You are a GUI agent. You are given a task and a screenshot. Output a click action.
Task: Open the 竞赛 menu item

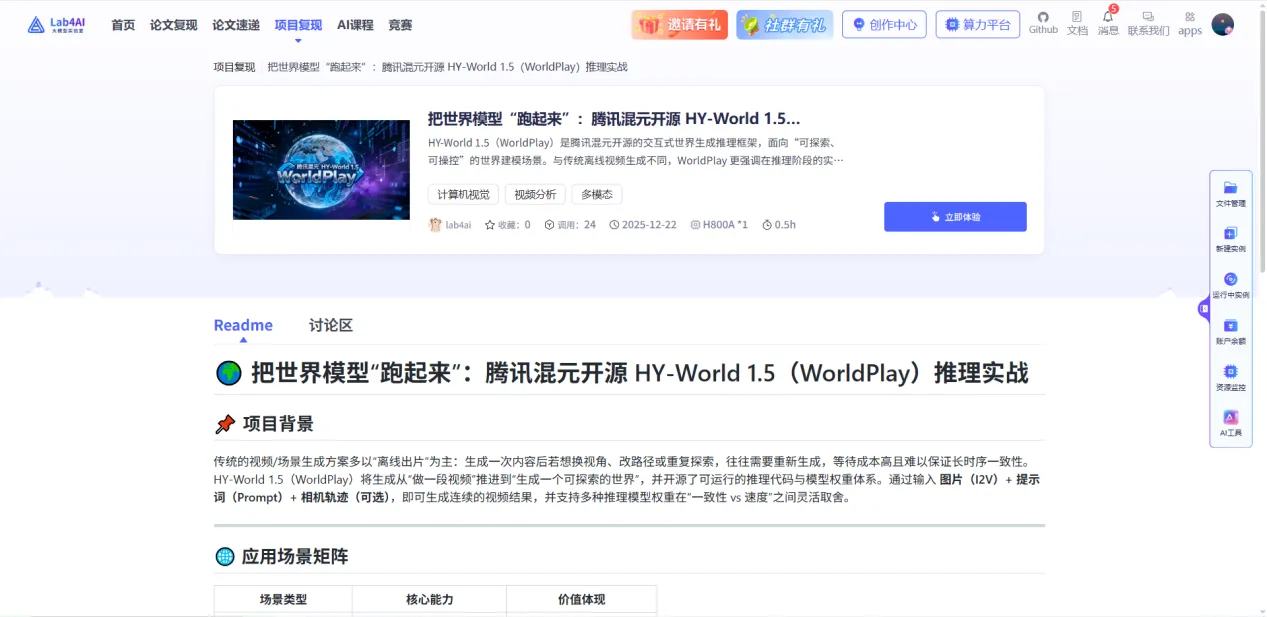(400, 25)
